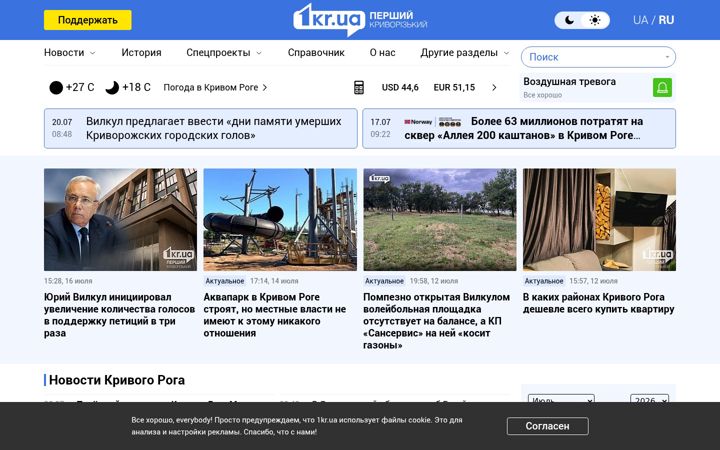Click the yellow Поддержать button

[x=88, y=20]
